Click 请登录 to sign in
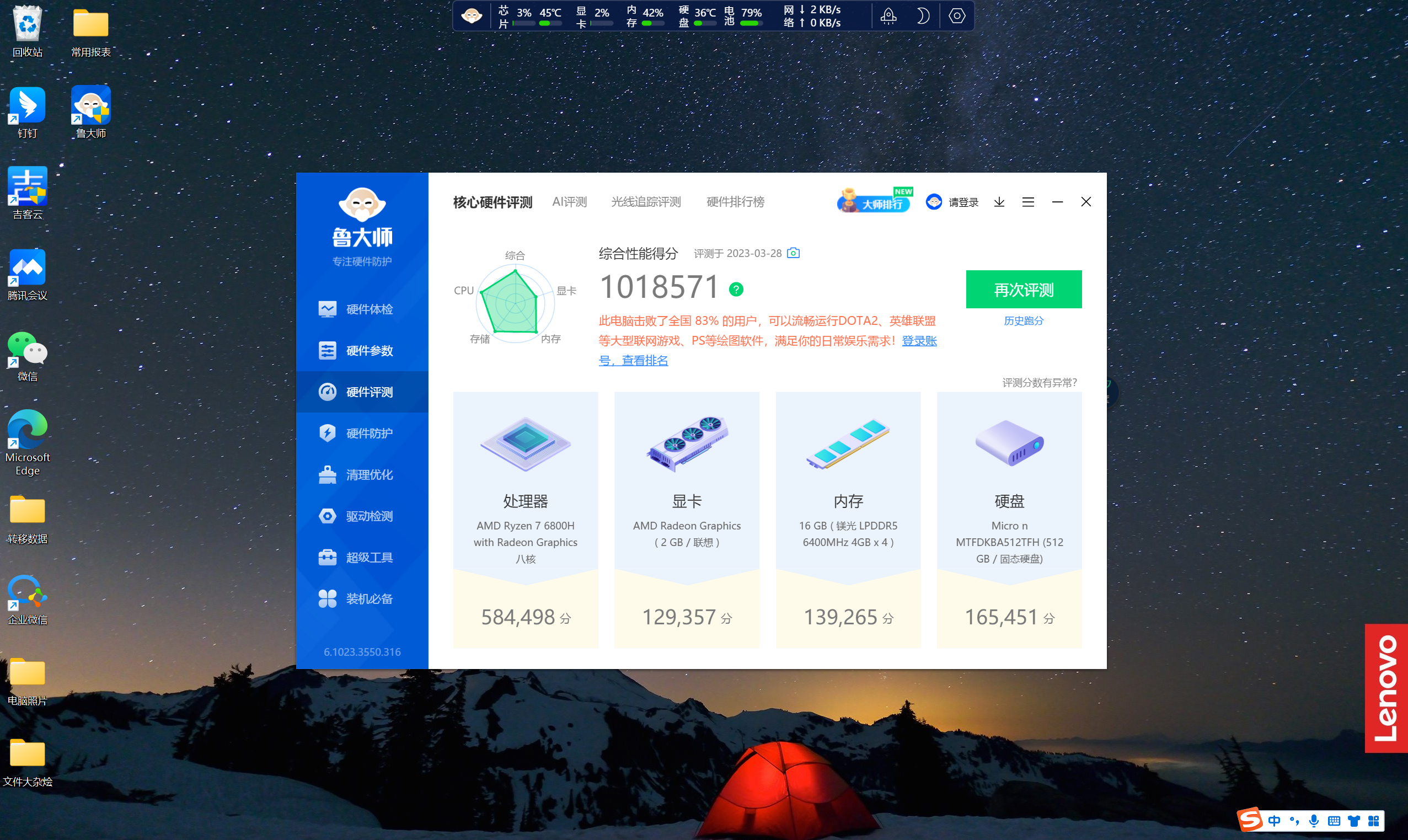The width and height of the screenshot is (1408, 840). click(x=963, y=202)
